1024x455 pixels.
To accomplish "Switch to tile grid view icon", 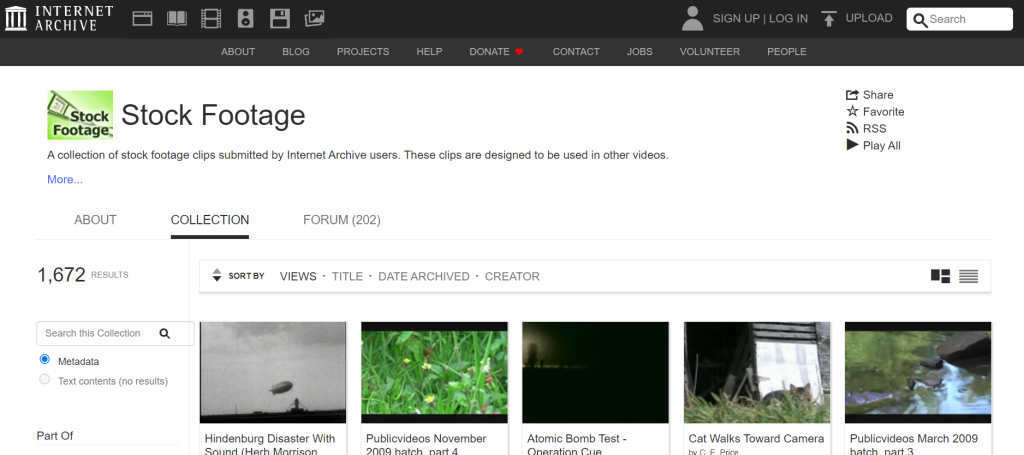I will coord(940,276).
